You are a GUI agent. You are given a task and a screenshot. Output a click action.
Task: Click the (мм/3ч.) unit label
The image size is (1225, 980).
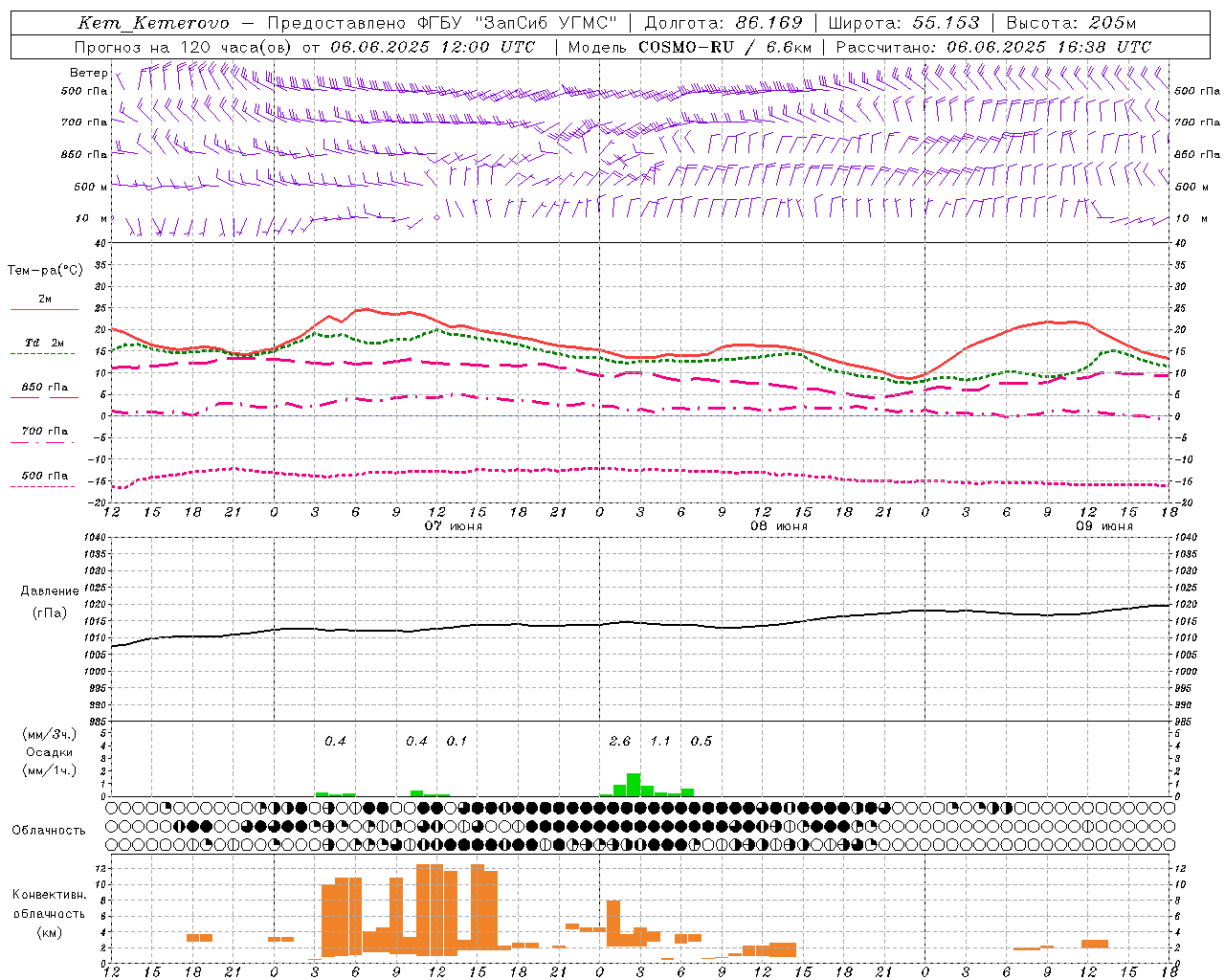click(50, 734)
